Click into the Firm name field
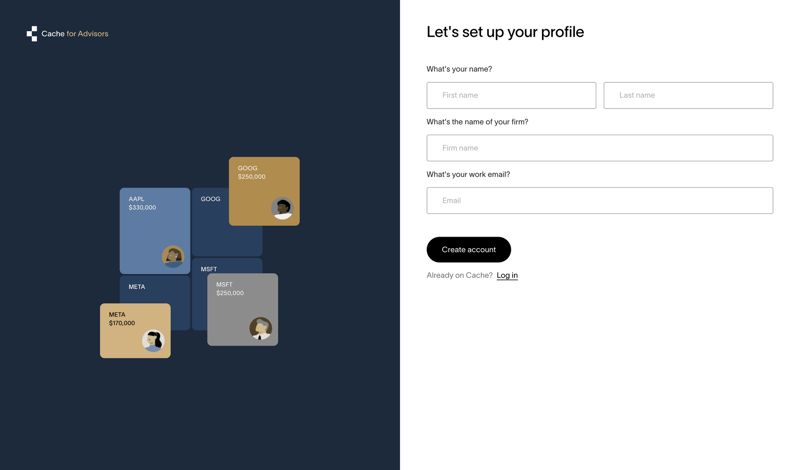 (x=599, y=148)
